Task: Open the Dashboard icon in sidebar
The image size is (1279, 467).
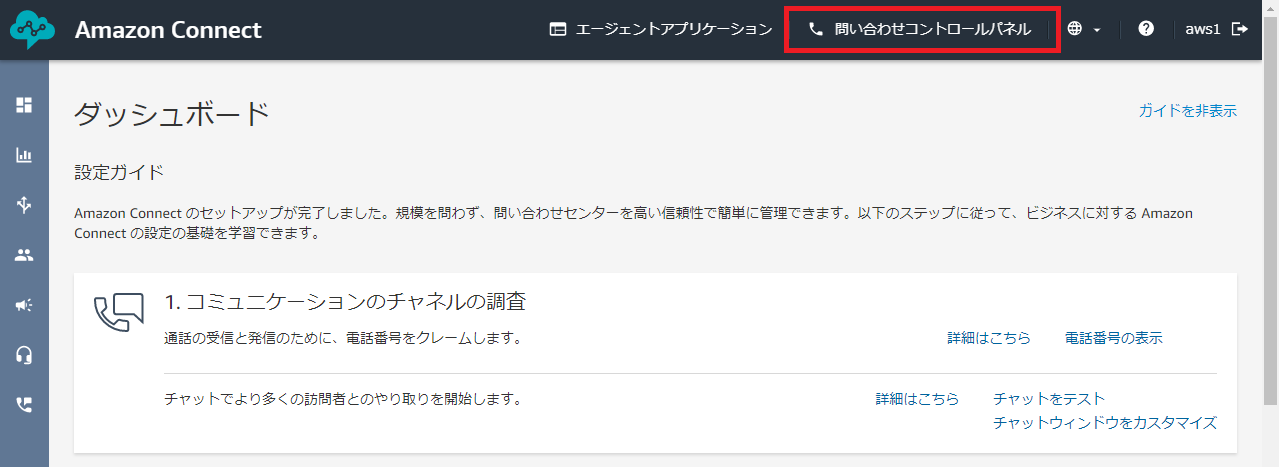Action: (x=24, y=105)
